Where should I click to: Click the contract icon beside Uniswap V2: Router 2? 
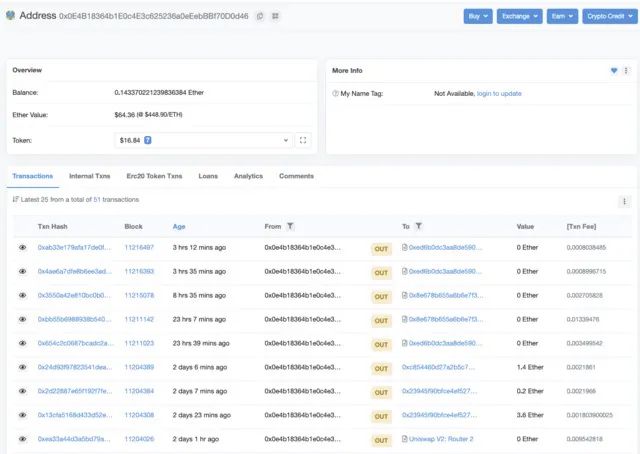pos(404,438)
